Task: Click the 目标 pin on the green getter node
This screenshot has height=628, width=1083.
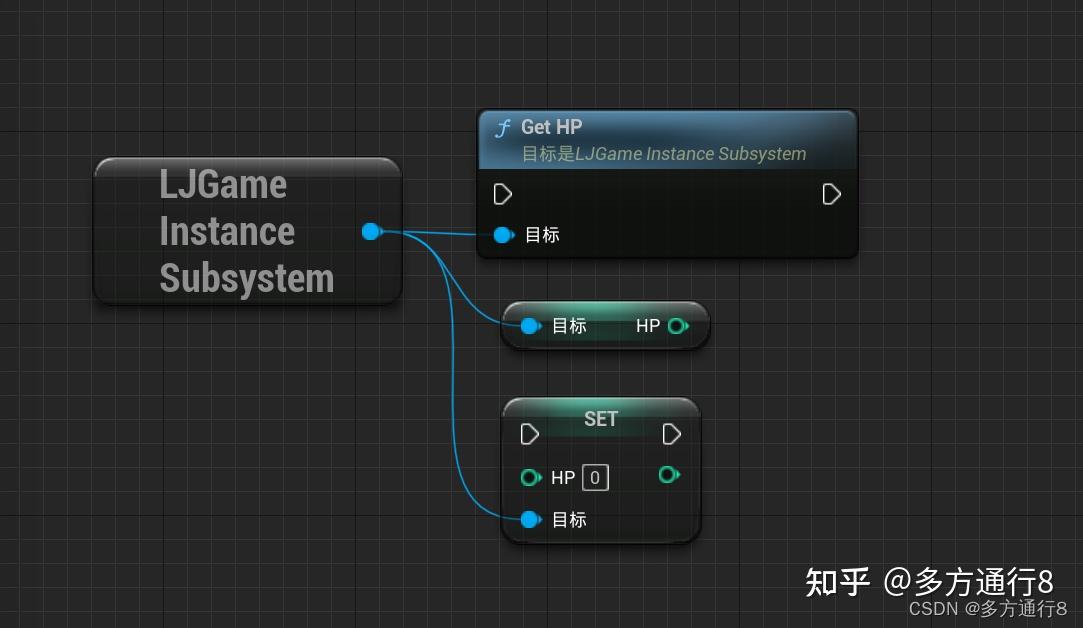Action: 529,325
